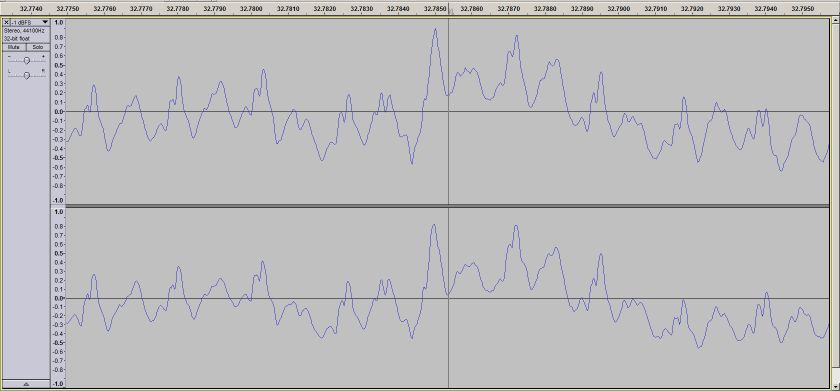Collapse the track using bottom triangle button
This screenshot has width=840, height=391.
click(26, 384)
